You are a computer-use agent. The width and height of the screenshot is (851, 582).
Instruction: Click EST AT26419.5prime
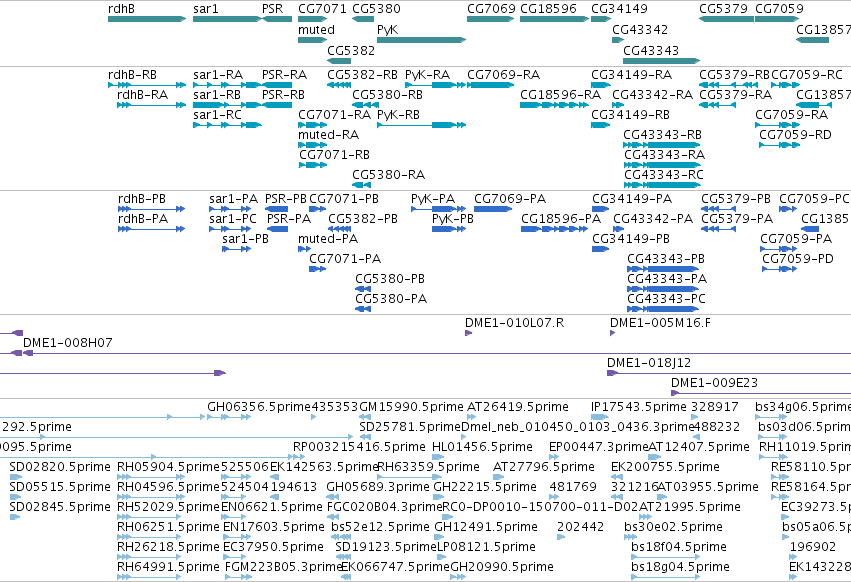pos(472,417)
